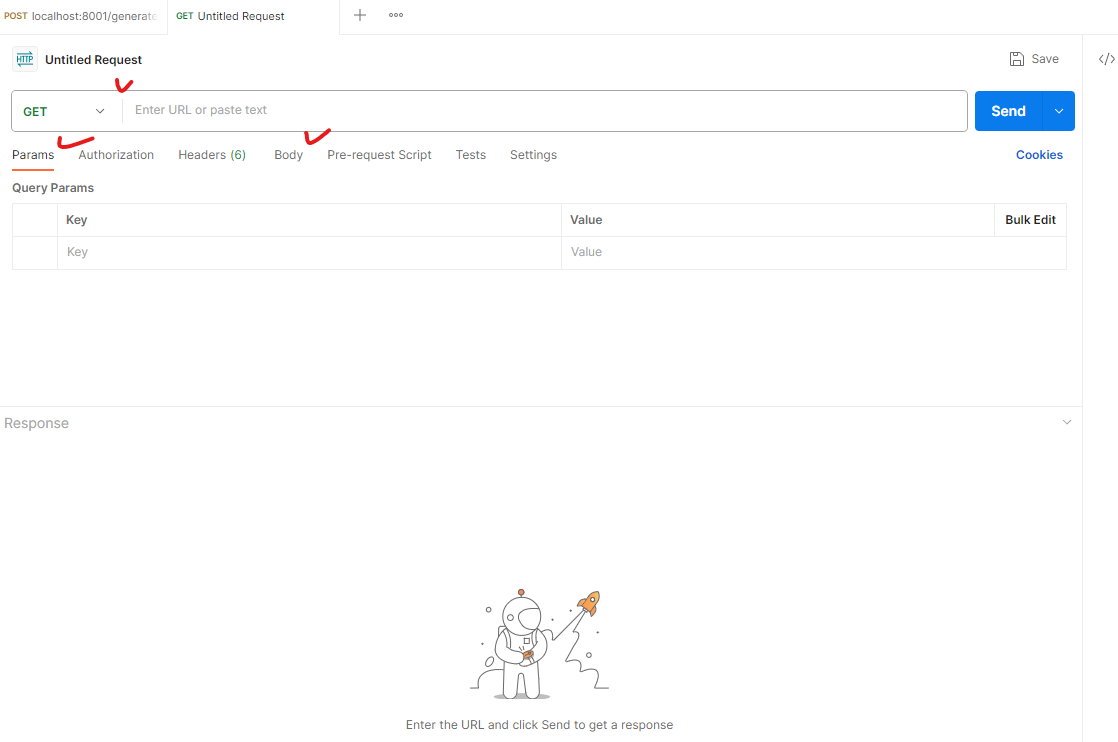Image resolution: width=1118 pixels, height=742 pixels.
Task: Click the query param Key input cell
Action: pyautogui.click(x=309, y=252)
